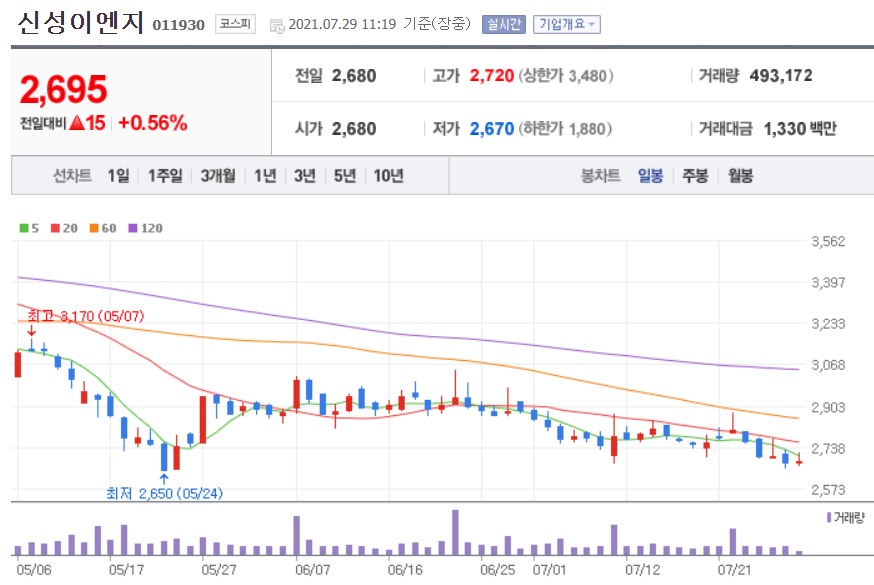Click the 실시간 real-time button
Viewport: 874px width, 585px height.
(503, 25)
